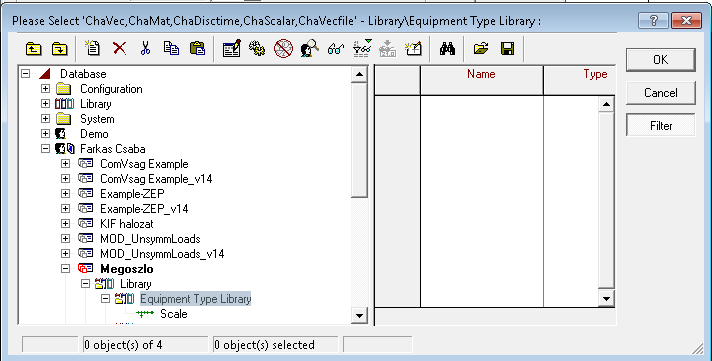Click the person with magnifier icon
This screenshot has height=361, width=712.
309,48
